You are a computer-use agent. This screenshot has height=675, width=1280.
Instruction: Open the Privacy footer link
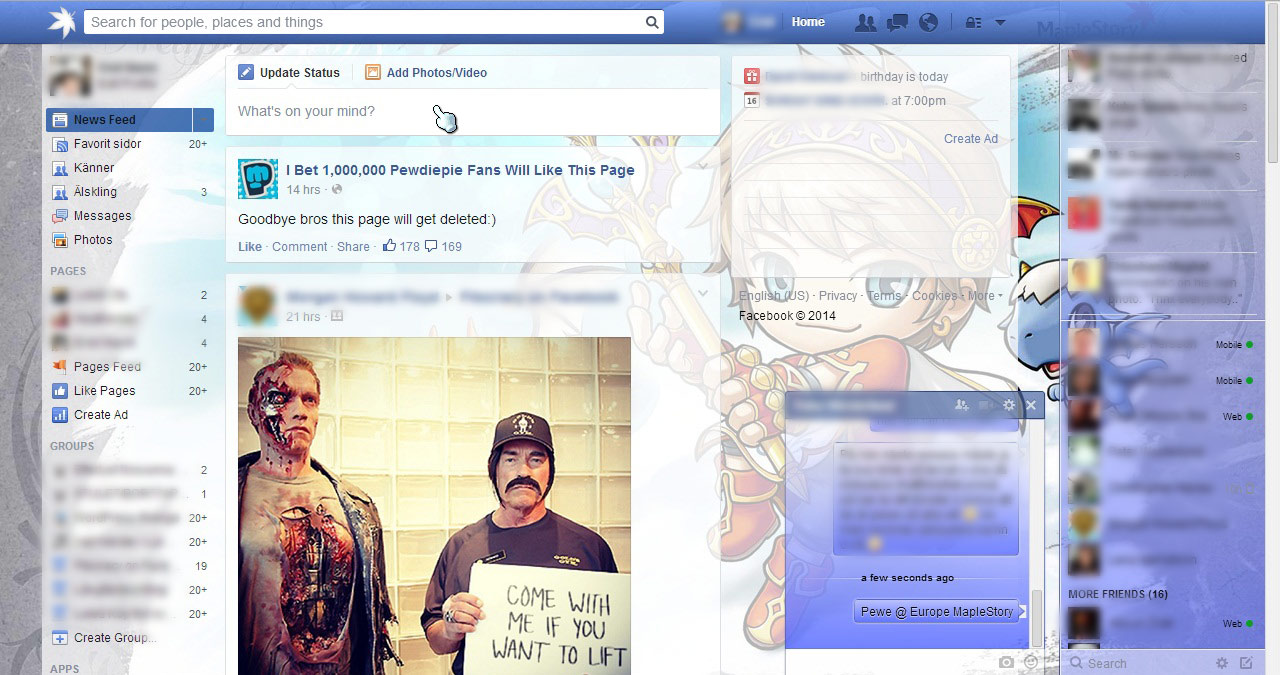click(x=838, y=296)
